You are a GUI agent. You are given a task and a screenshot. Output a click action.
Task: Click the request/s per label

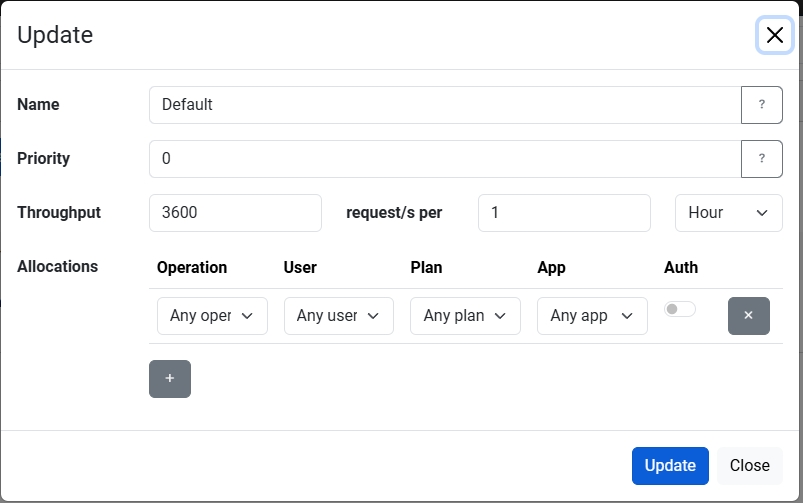tap(394, 213)
